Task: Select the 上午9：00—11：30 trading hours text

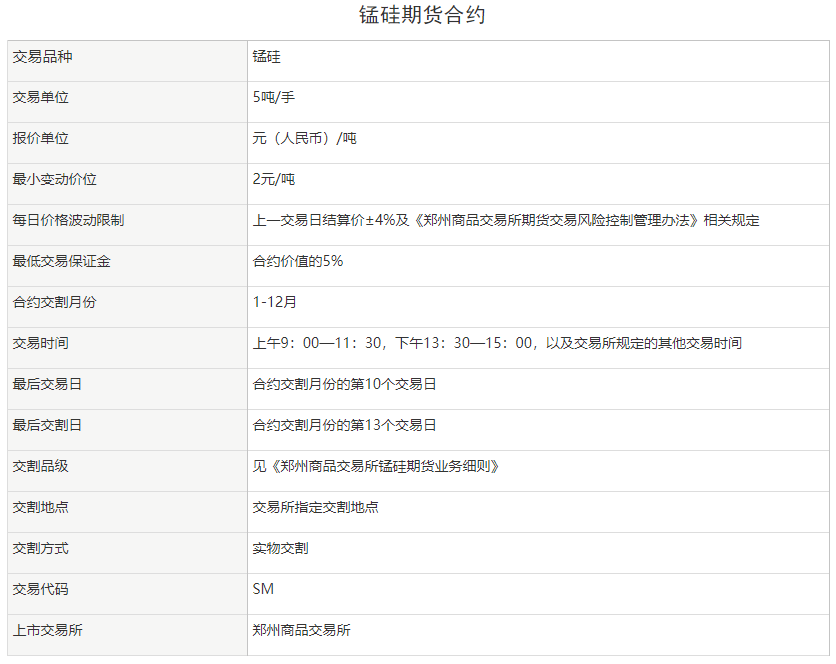Action: click(319, 344)
